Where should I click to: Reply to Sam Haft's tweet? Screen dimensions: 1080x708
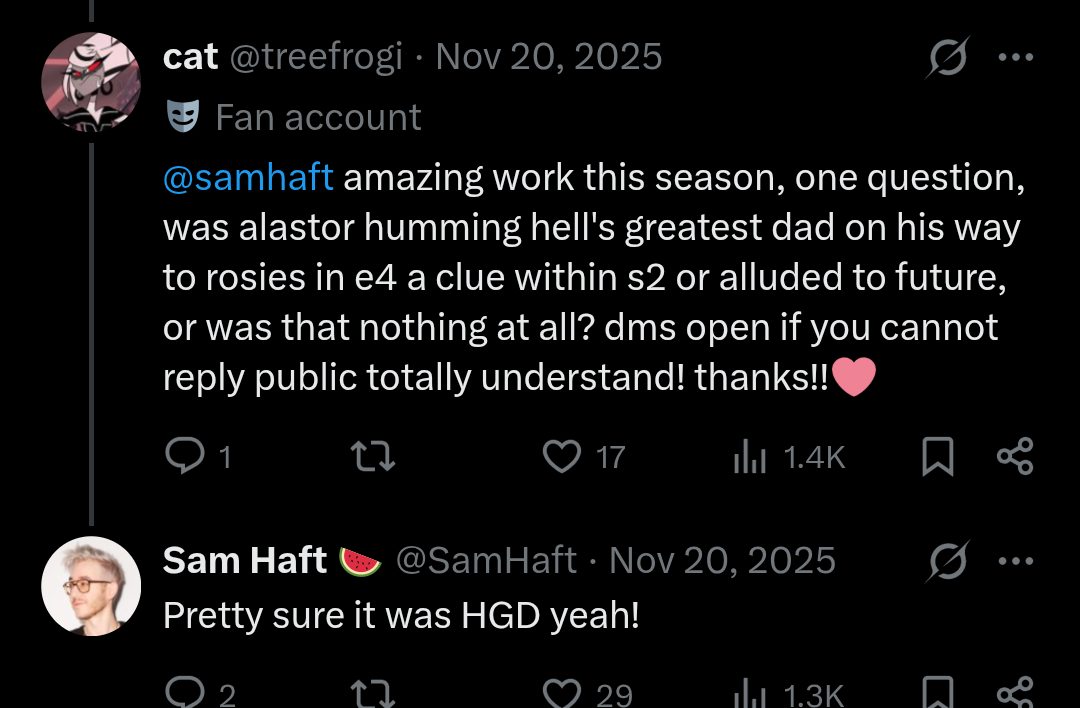point(185,693)
